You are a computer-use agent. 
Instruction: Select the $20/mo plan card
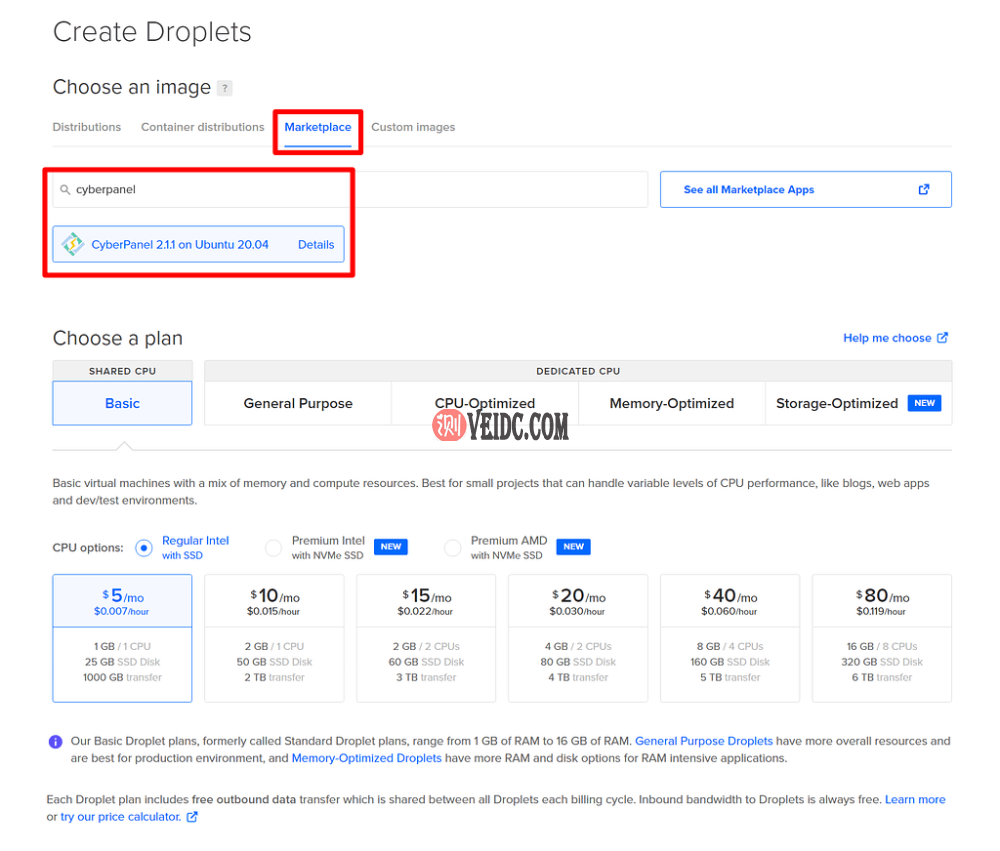578,638
